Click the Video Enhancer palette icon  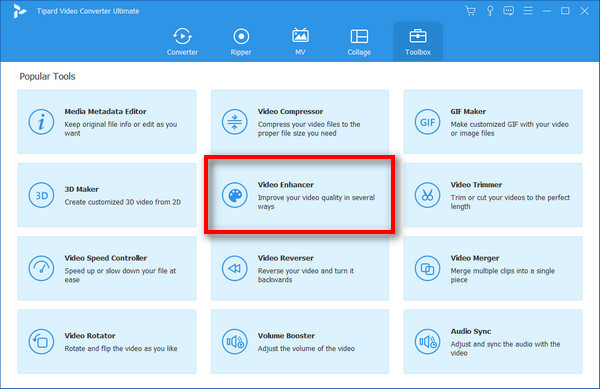235,195
